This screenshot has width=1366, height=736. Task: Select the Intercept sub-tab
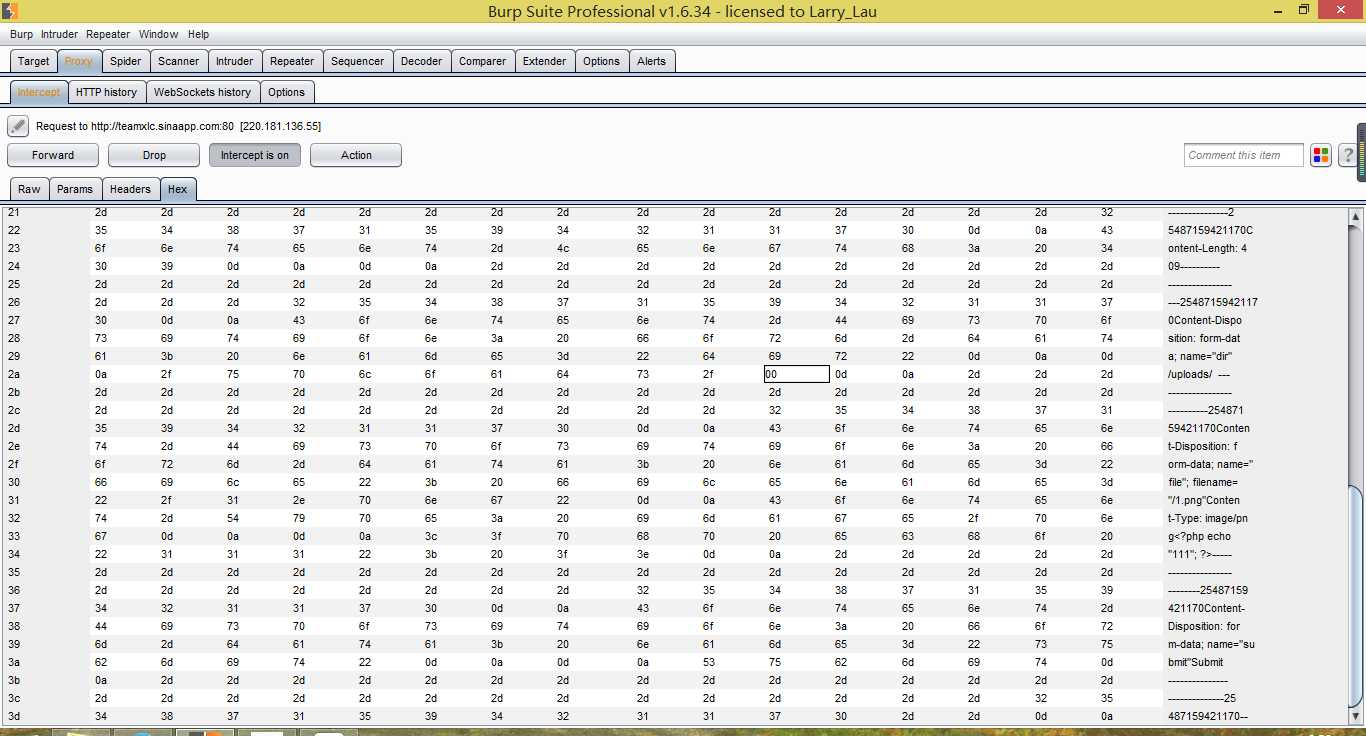pos(39,92)
